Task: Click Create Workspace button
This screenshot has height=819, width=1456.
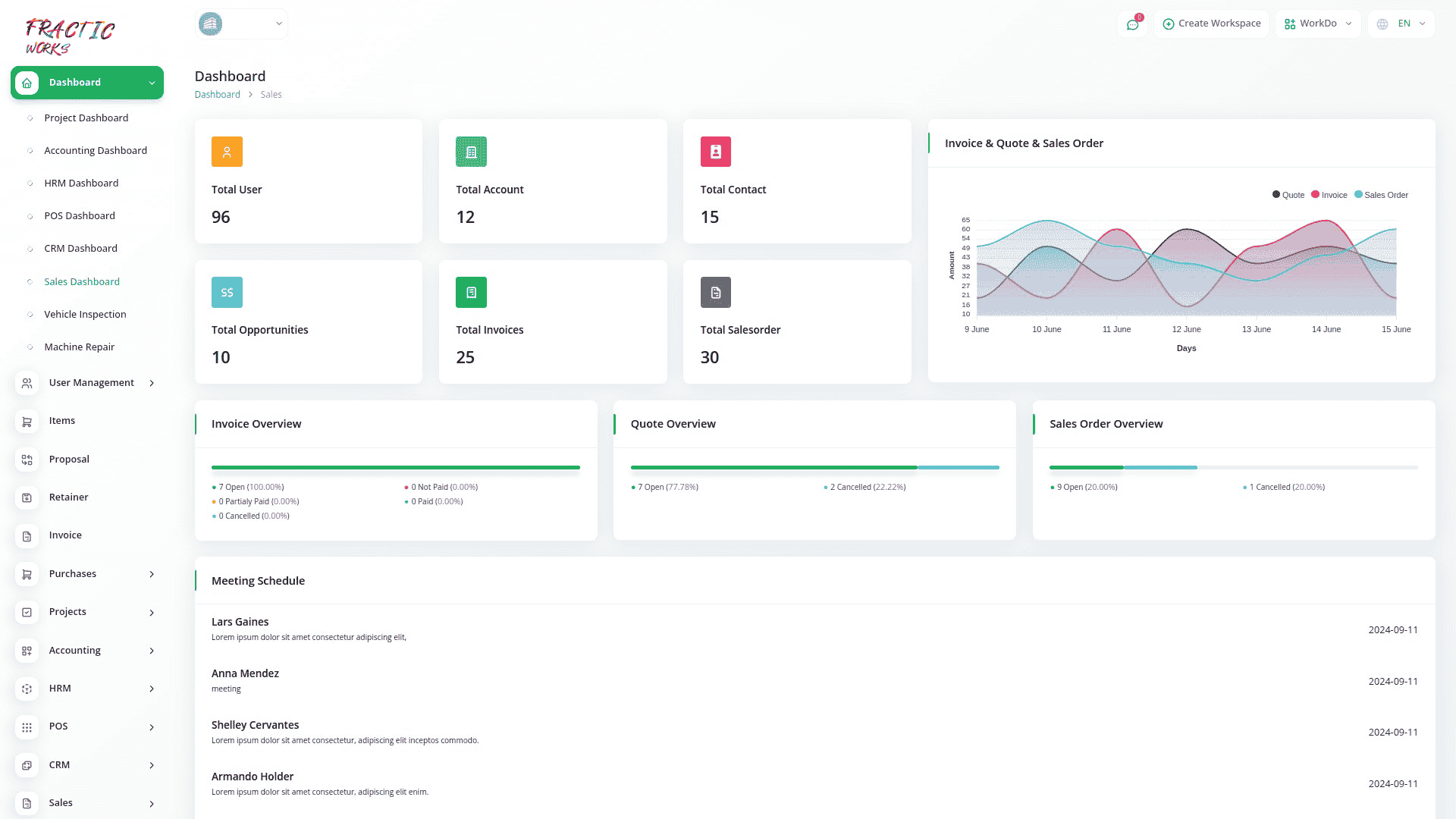Action: tap(1212, 24)
